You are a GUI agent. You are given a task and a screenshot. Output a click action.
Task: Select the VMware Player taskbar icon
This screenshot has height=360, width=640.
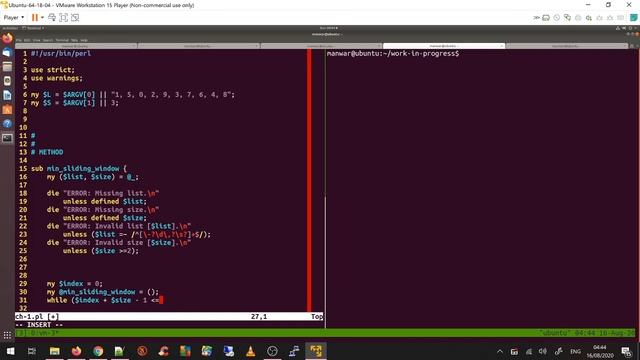coord(316,351)
